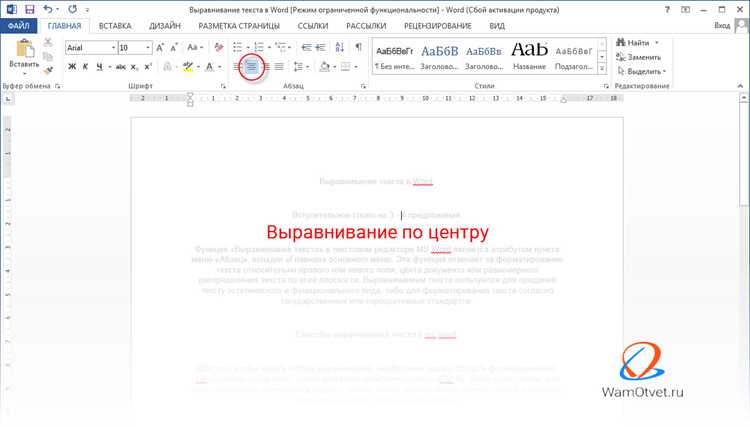Activate the Format Painter brush
The height and width of the screenshot is (427, 750).
pos(48,71)
